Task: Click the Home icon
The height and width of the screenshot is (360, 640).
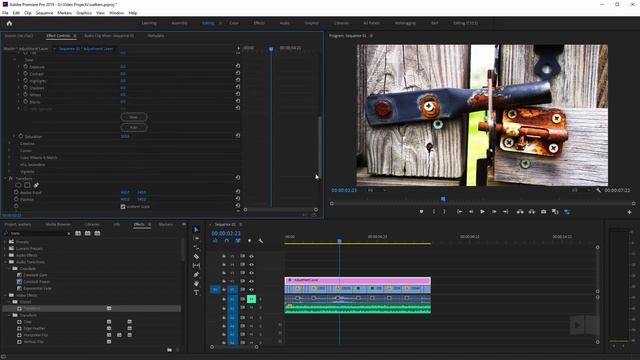Action: pos(9,23)
